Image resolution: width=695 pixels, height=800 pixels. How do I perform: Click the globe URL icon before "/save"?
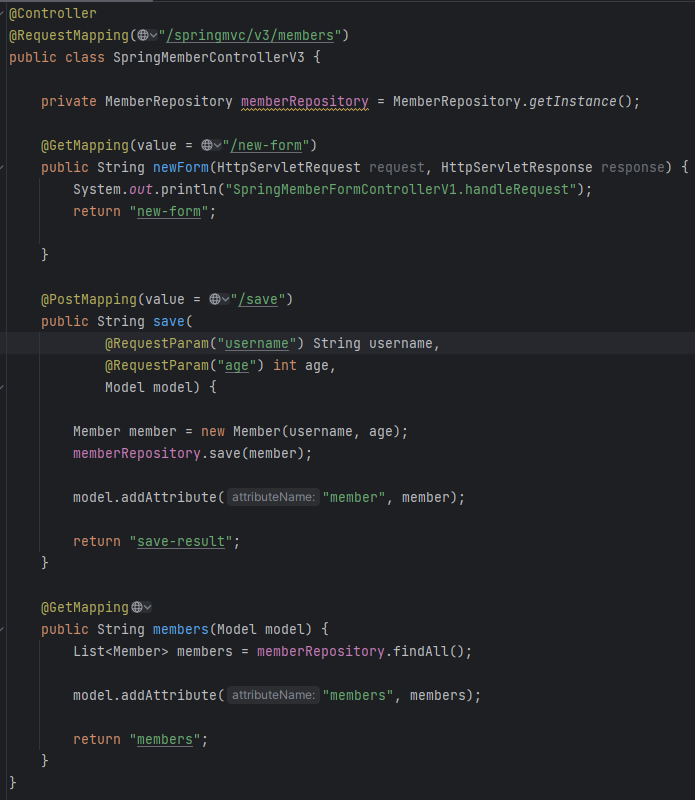click(215, 299)
